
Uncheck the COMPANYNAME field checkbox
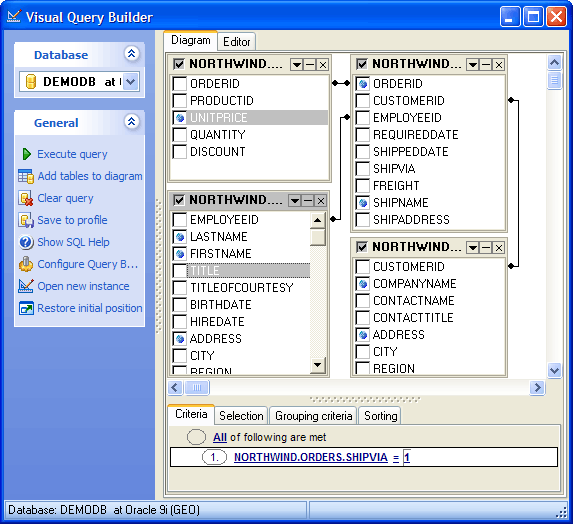click(363, 284)
